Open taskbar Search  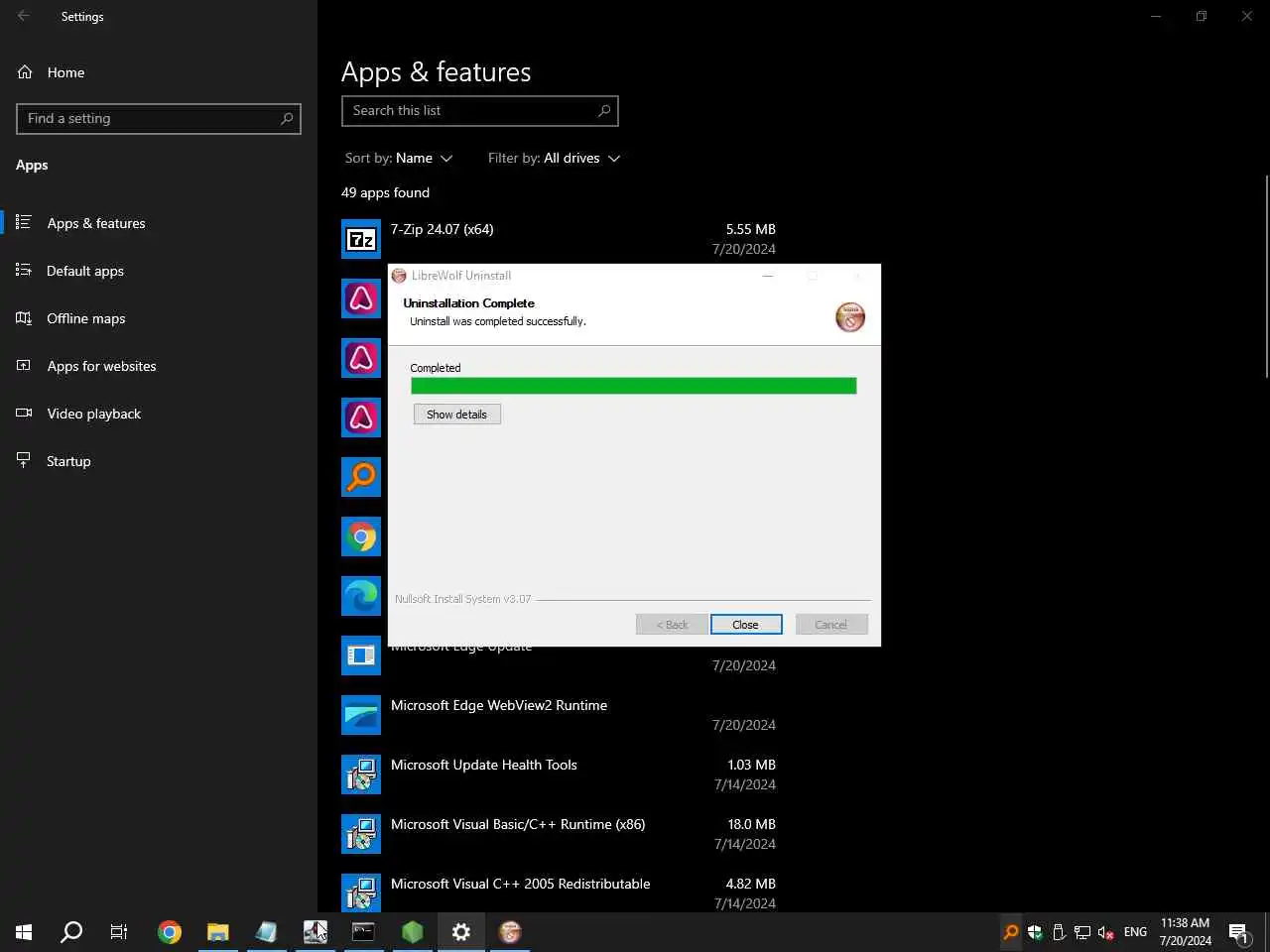(71, 932)
